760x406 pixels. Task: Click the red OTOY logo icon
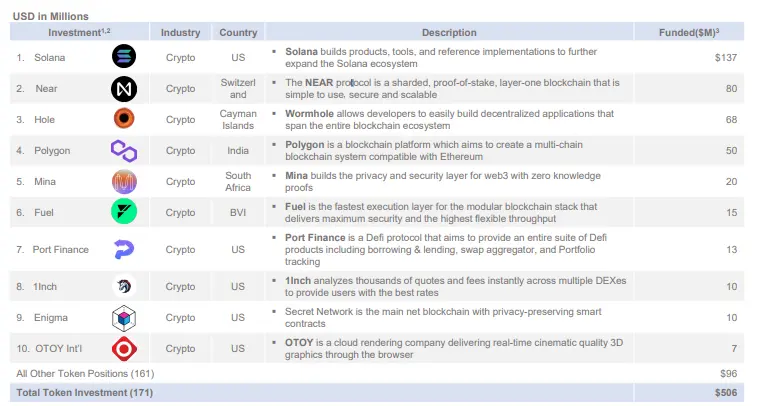(124, 349)
